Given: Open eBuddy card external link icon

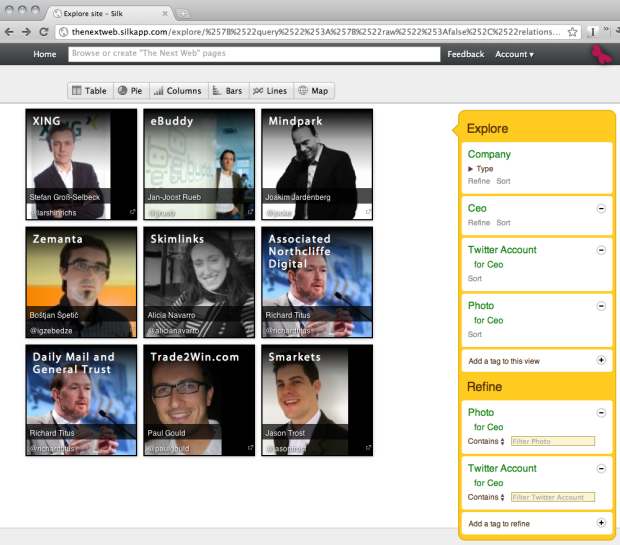Looking at the screenshot, I should (250, 212).
